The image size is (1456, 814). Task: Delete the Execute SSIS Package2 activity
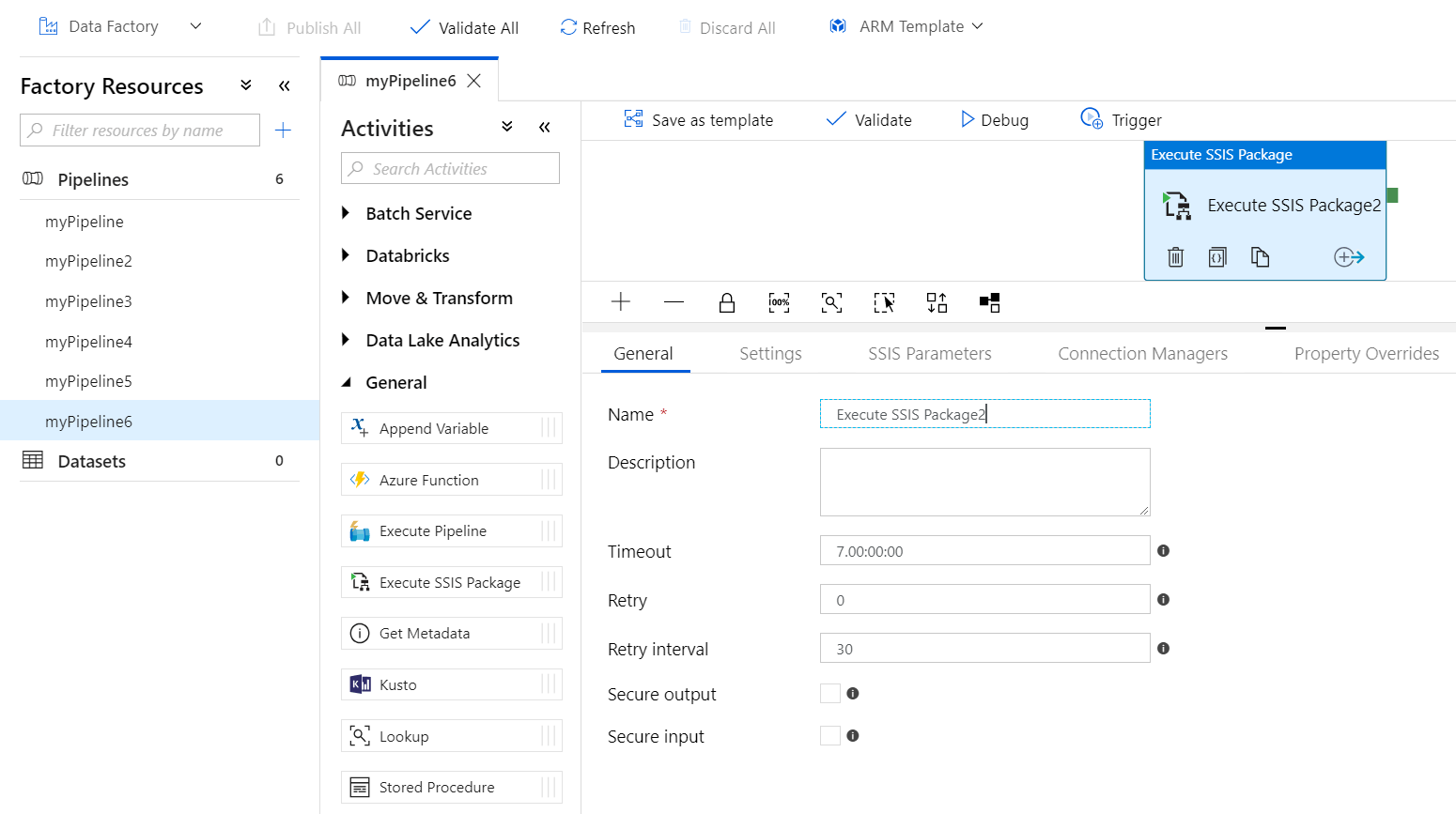point(1175,257)
